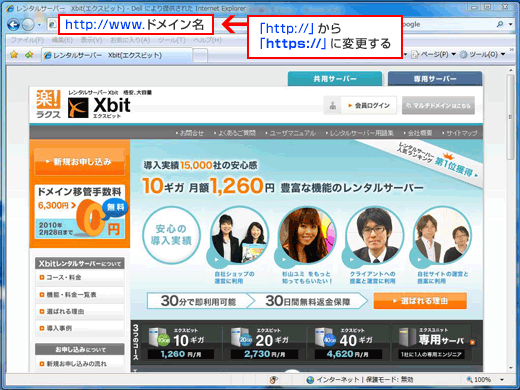
Task: Click the search magnifier icon
Action: pos(500,24)
